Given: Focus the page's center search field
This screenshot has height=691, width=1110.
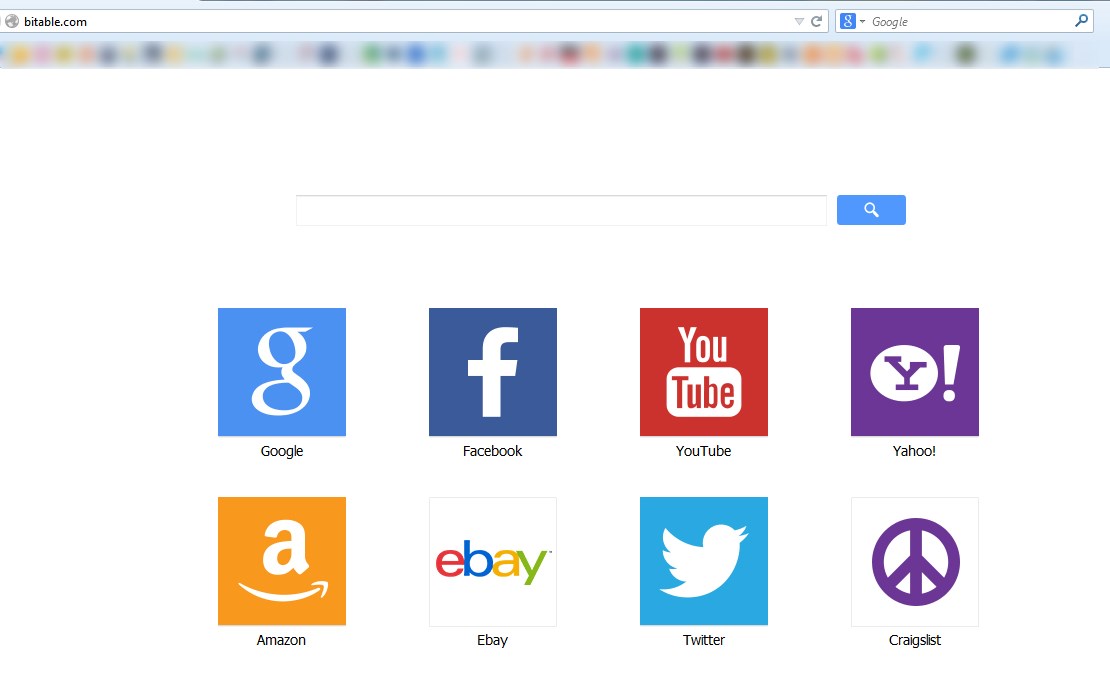Looking at the screenshot, I should coord(561,210).
